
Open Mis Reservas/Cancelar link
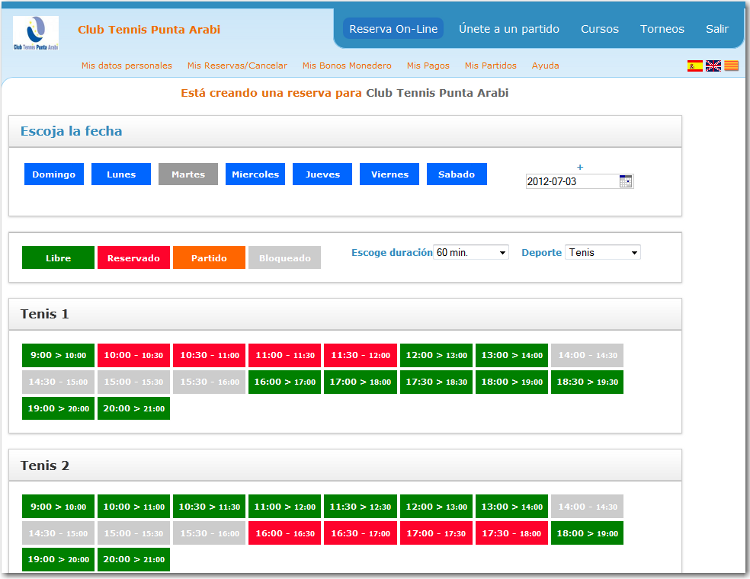(237, 66)
